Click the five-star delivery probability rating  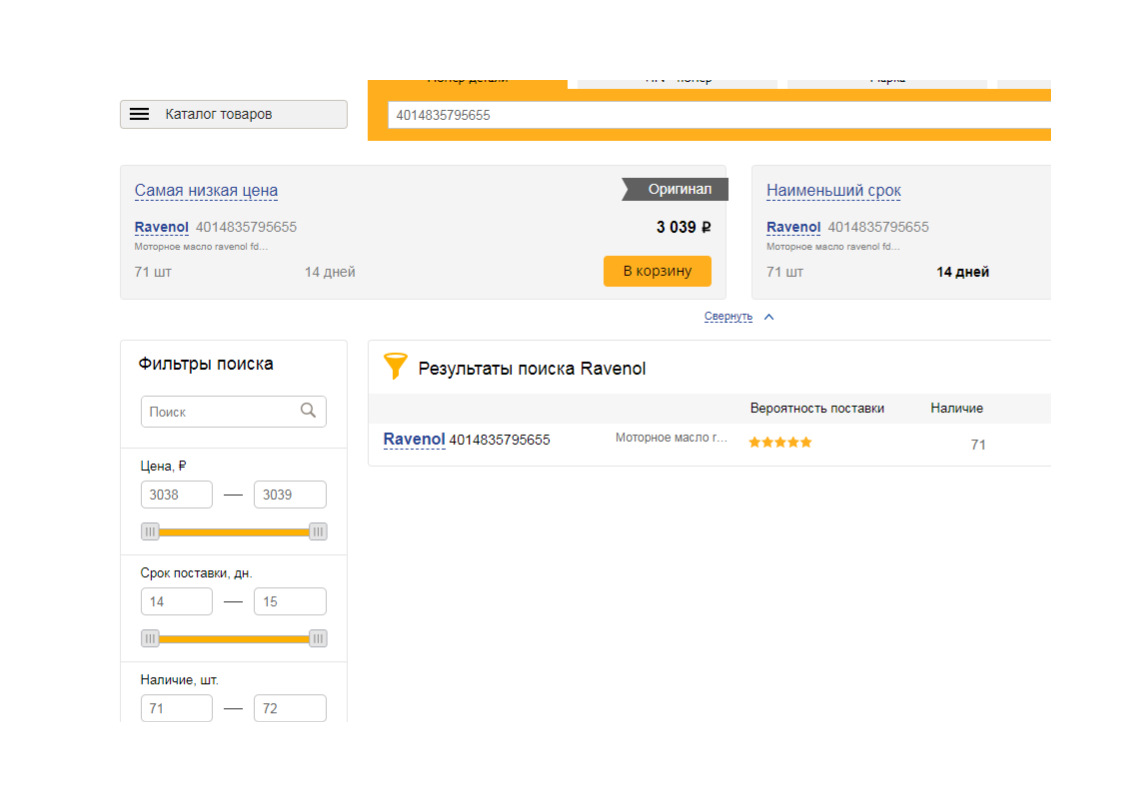tap(780, 442)
